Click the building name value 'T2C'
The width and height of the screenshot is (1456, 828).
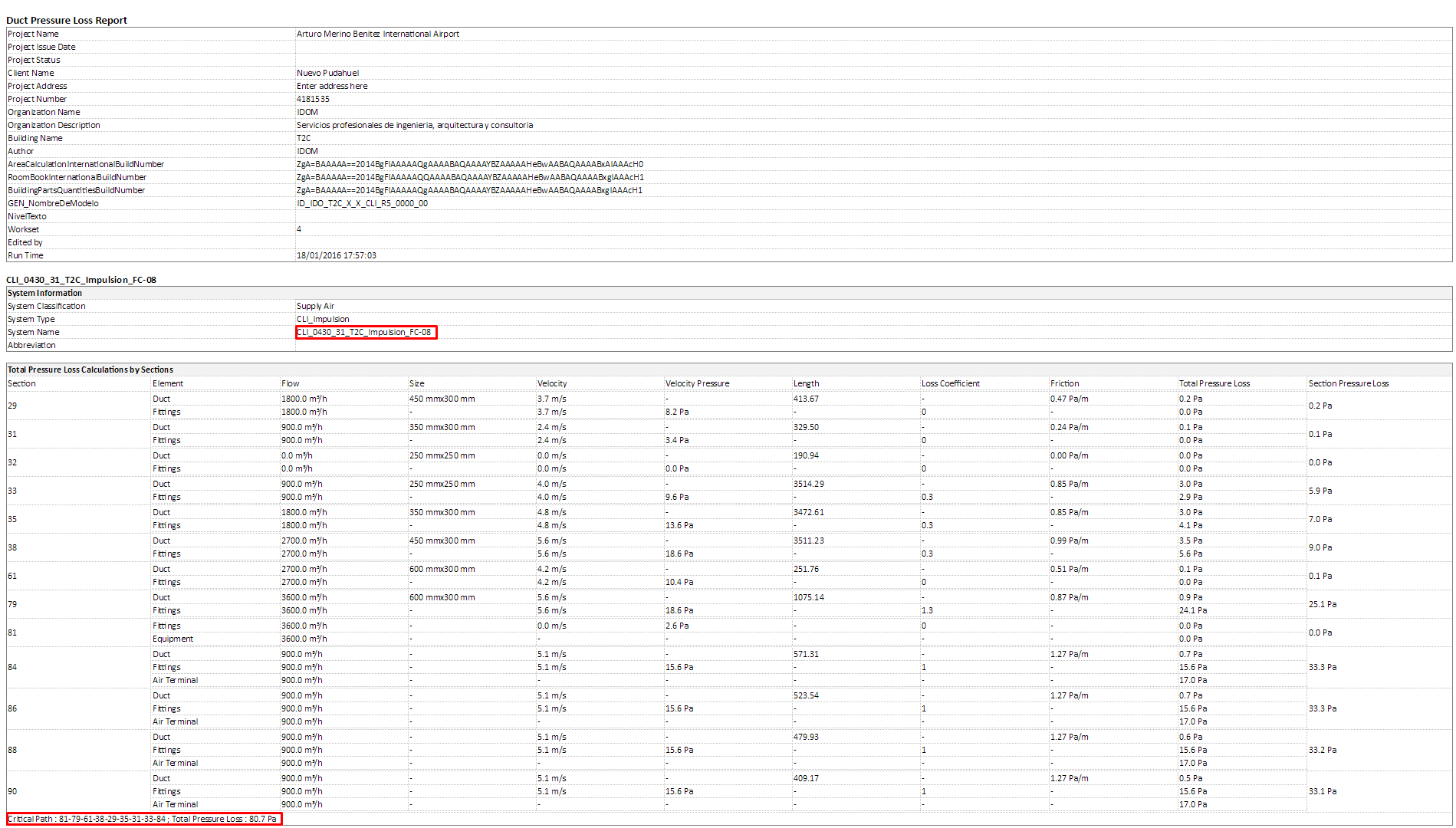coord(304,138)
